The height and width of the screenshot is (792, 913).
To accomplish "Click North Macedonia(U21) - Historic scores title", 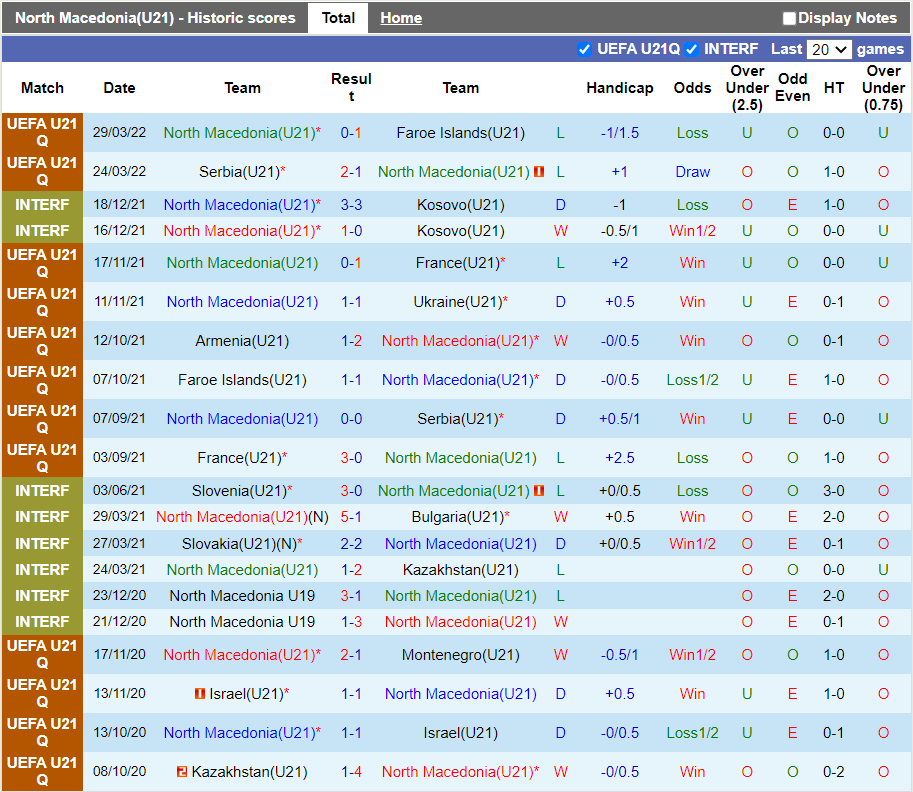I will [155, 18].
